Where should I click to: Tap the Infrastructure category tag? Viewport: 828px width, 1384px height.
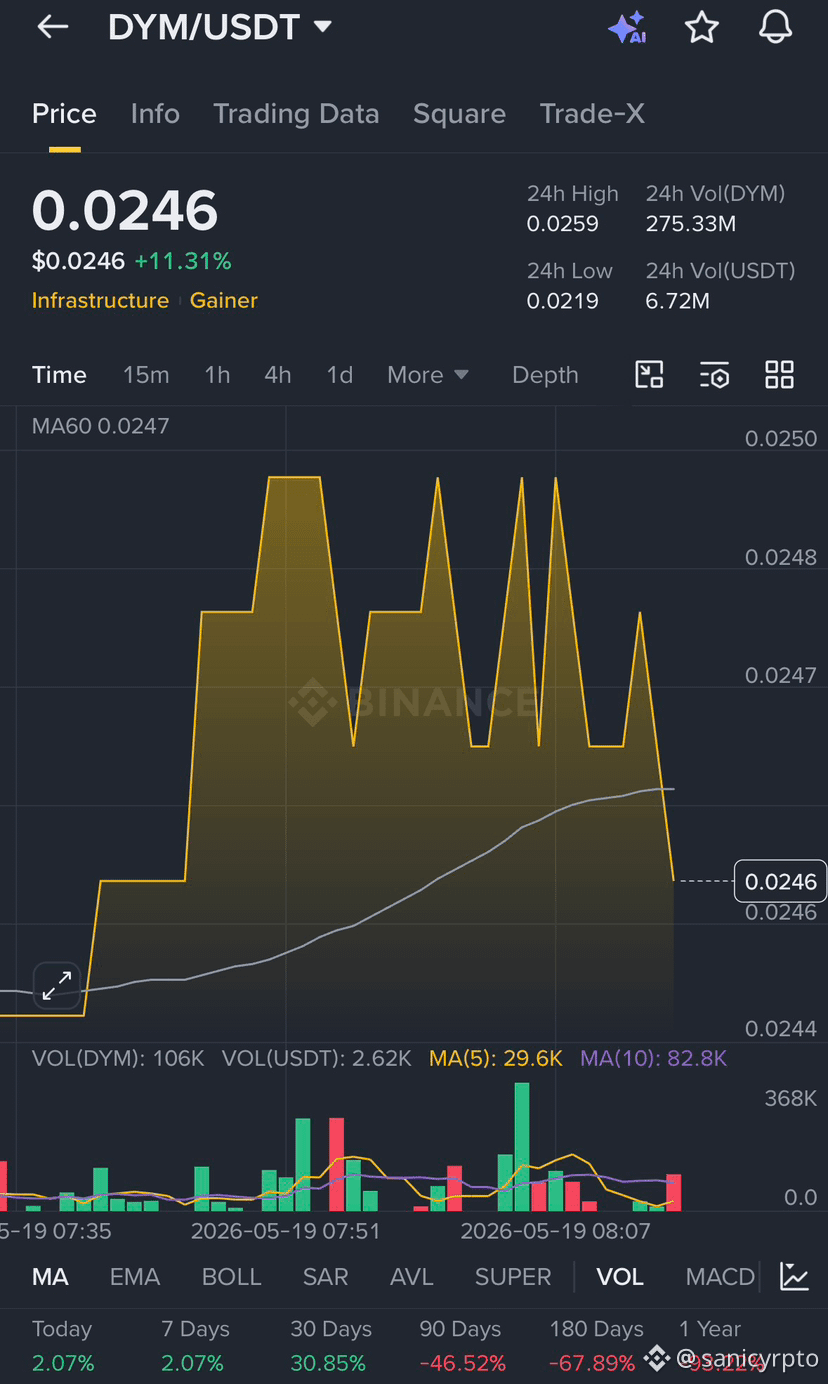point(100,301)
